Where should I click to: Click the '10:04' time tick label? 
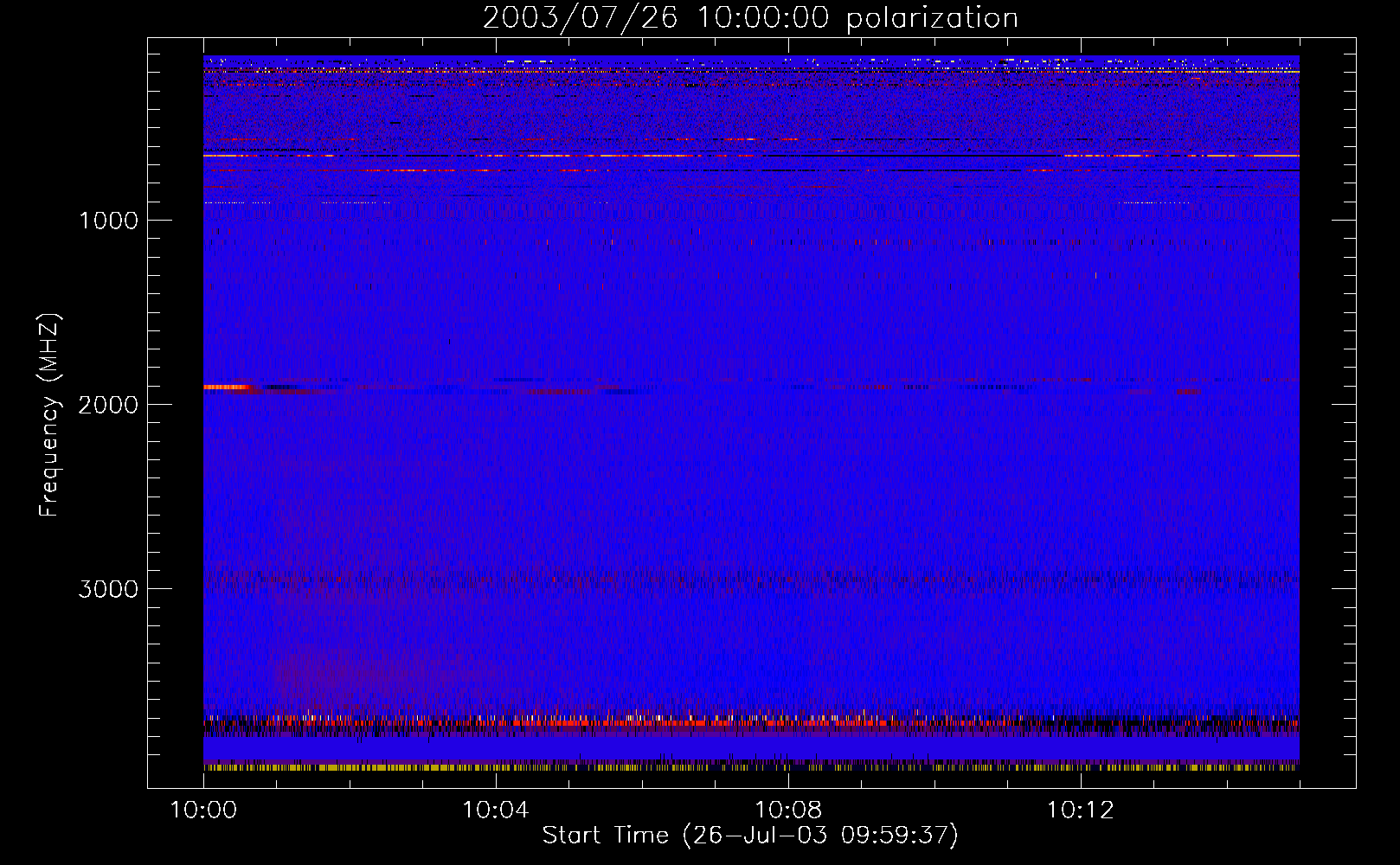(x=496, y=811)
